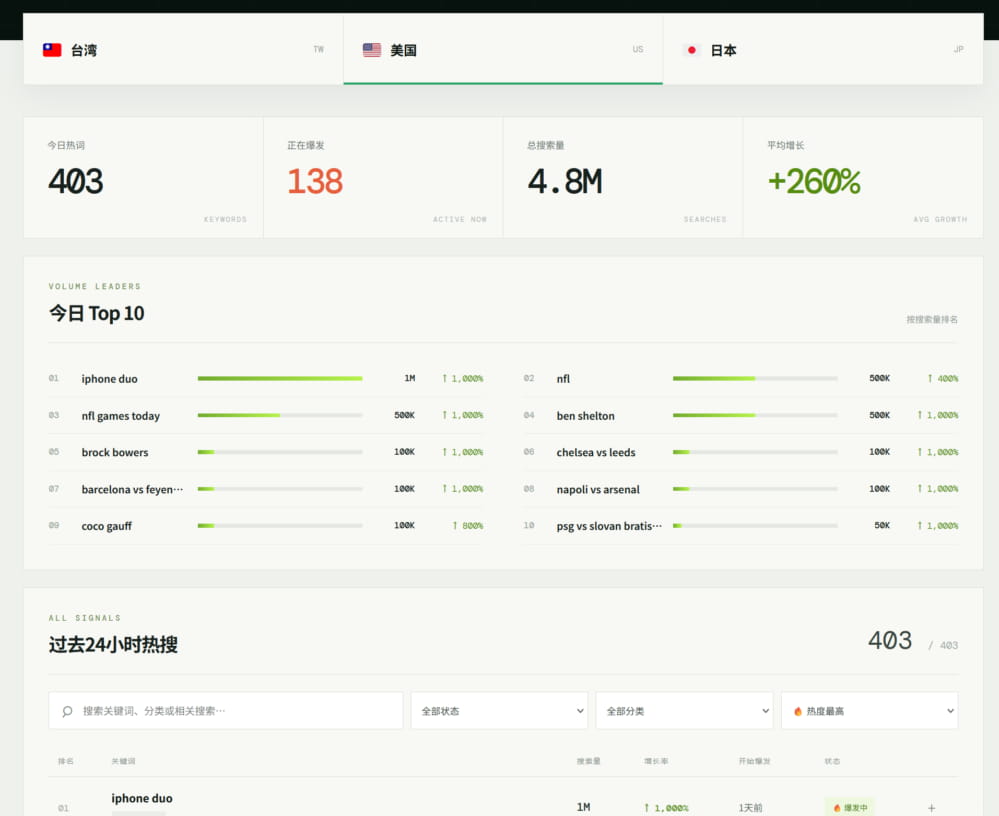Click the 平均增长 +260% stat card
The width and height of the screenshot is (999, 816).
(863, 178)
